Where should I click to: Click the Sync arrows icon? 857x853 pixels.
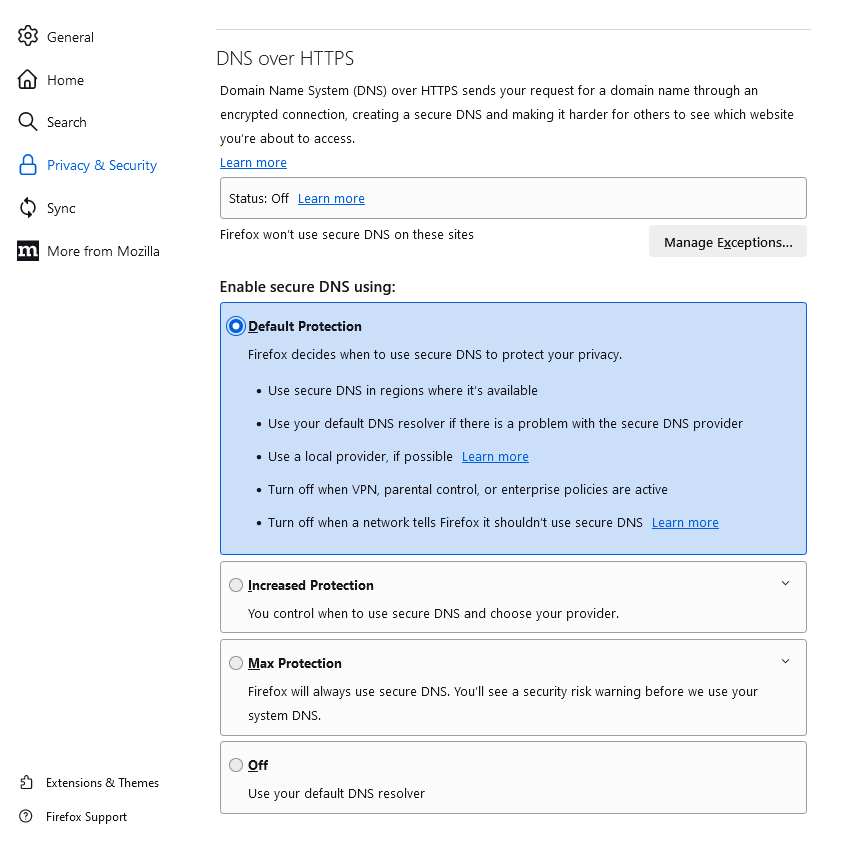(x=28, y=208)
